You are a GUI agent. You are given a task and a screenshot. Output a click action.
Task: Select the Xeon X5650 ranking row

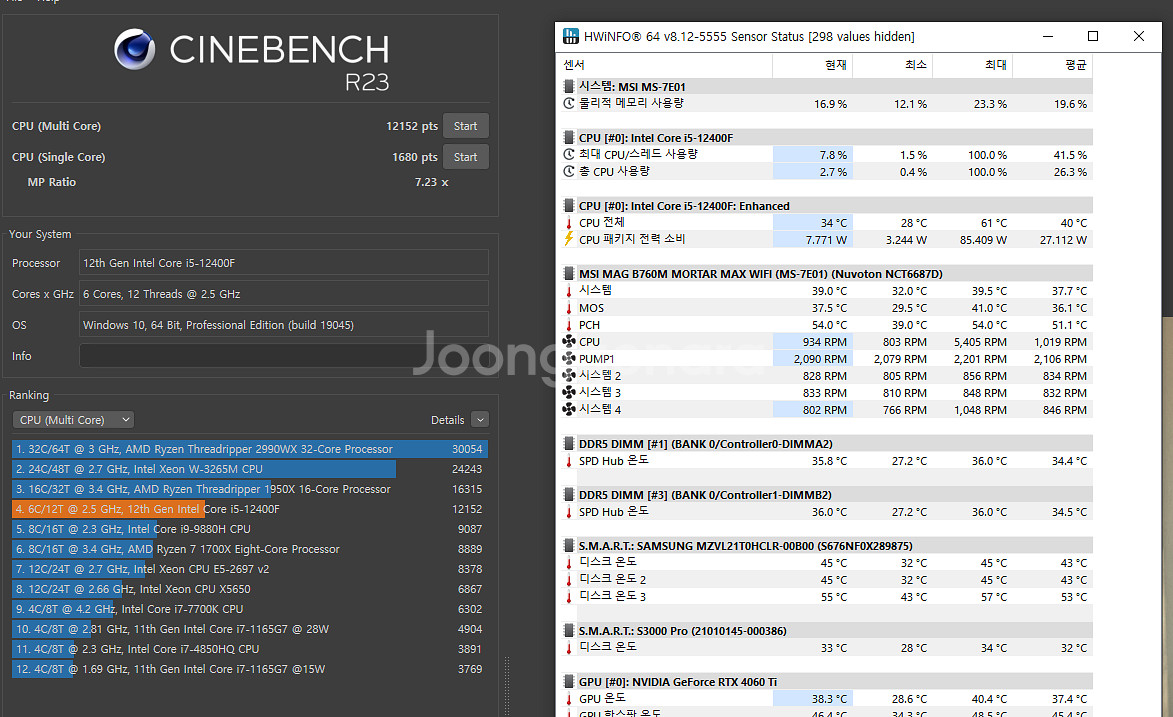(x=250, y=589)
